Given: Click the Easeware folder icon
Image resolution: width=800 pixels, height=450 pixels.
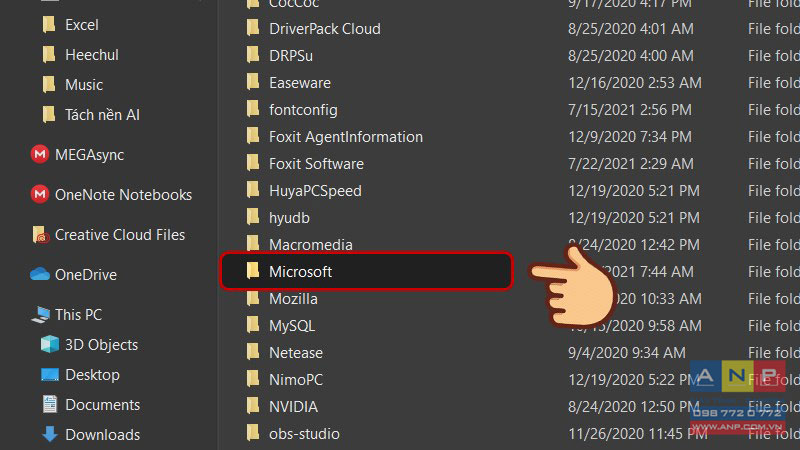Looking at the screenshot, I should pos(253,82).
